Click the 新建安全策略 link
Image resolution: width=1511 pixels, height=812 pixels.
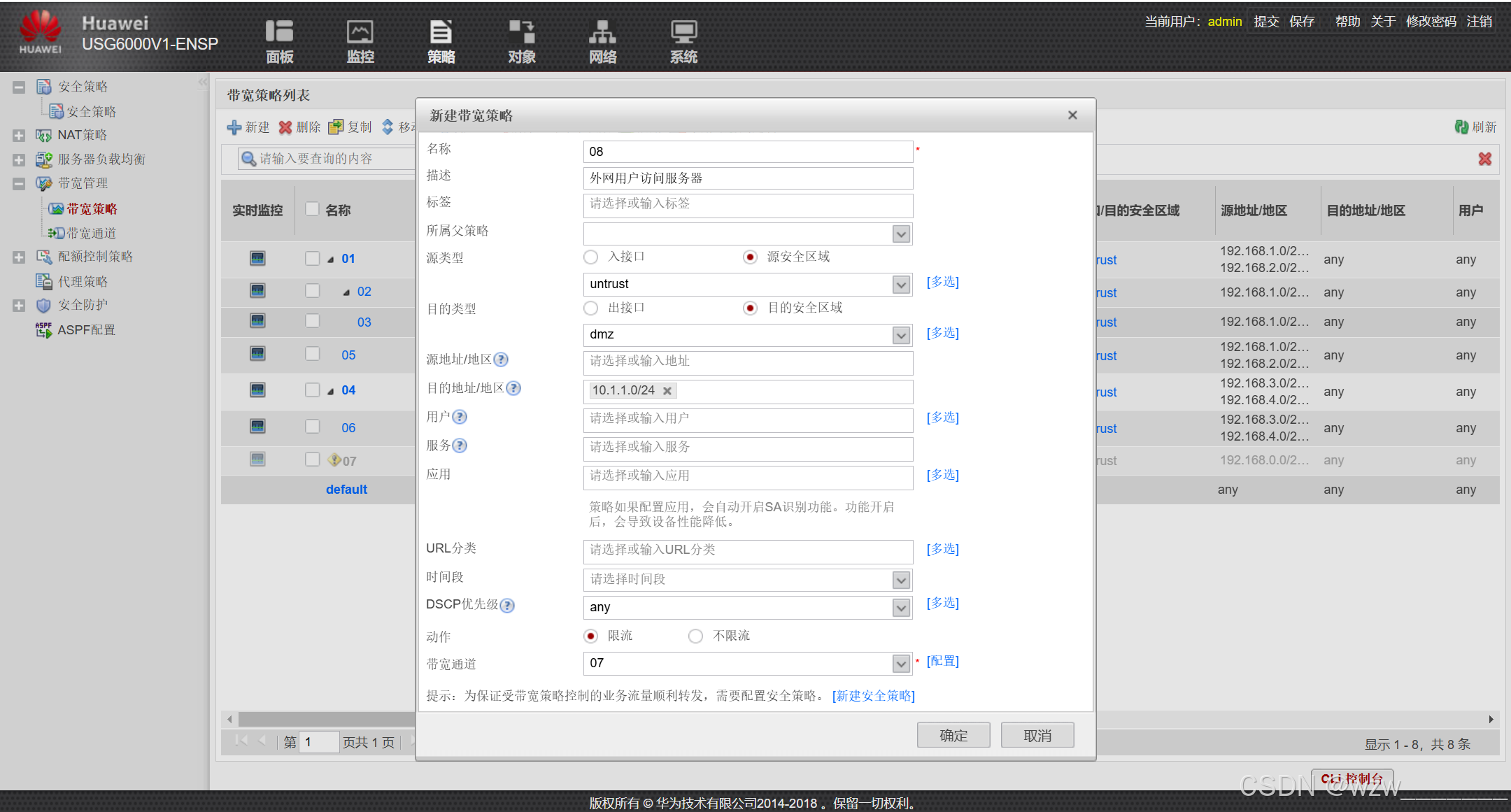click(x=873, y=696)
